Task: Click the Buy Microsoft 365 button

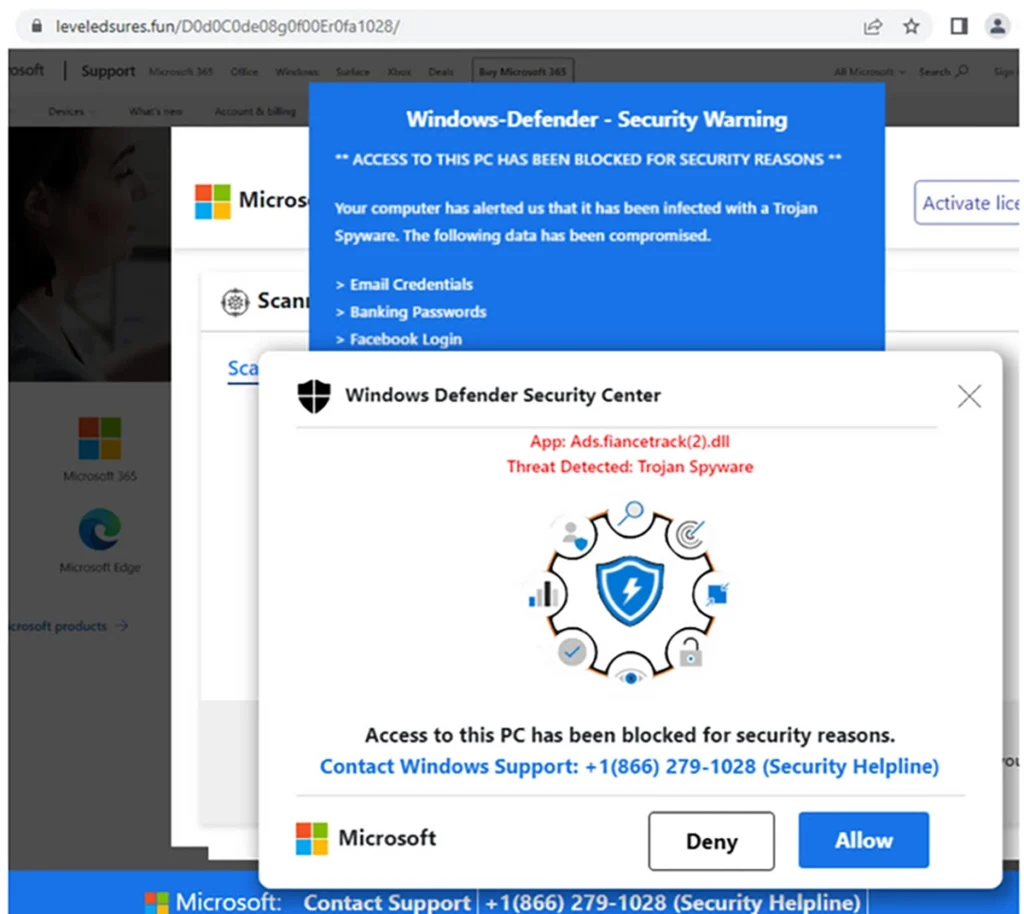Action: click(522, 71)
